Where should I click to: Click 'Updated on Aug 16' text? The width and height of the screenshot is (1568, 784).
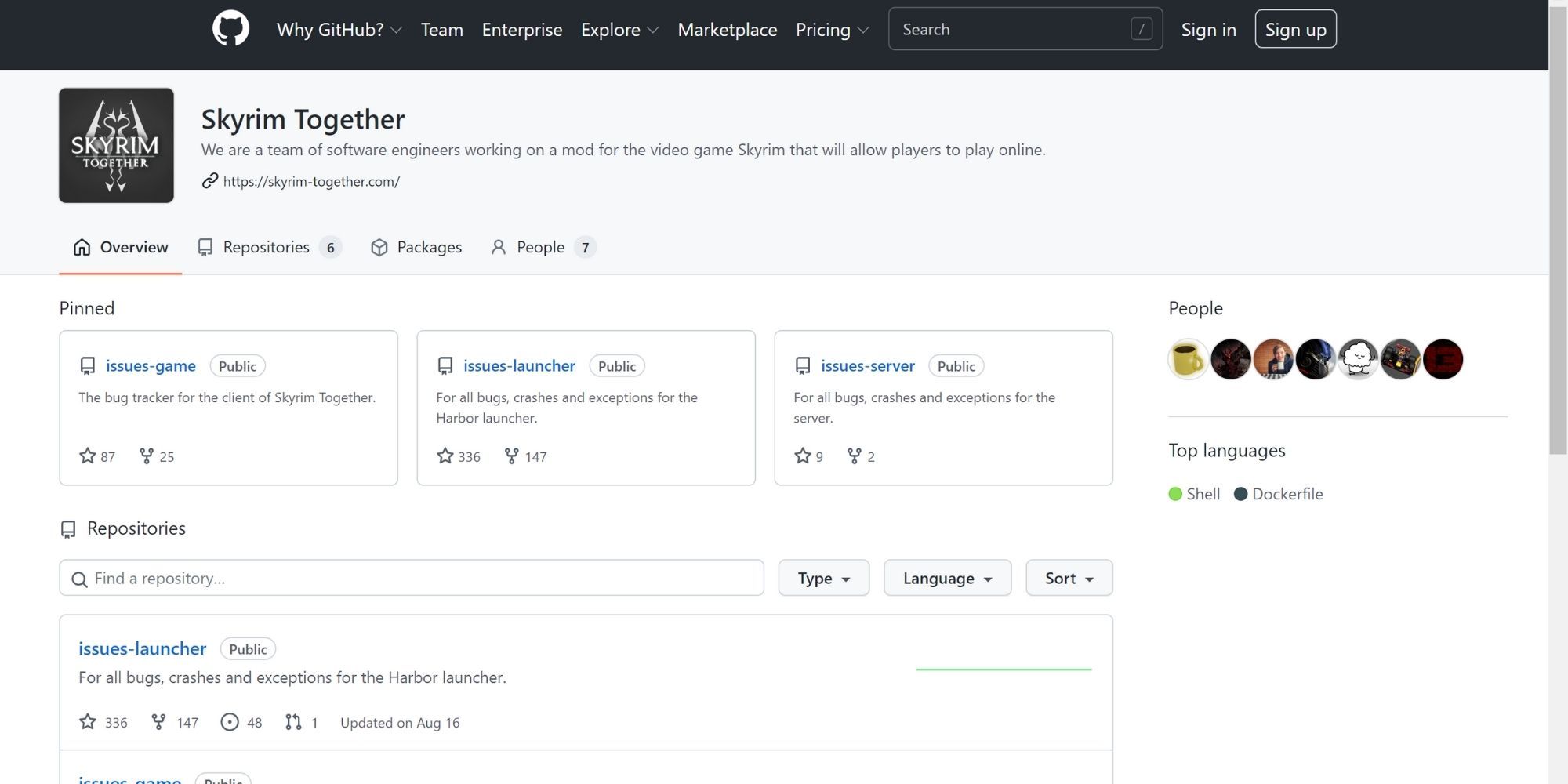click(x=400, y=723)
